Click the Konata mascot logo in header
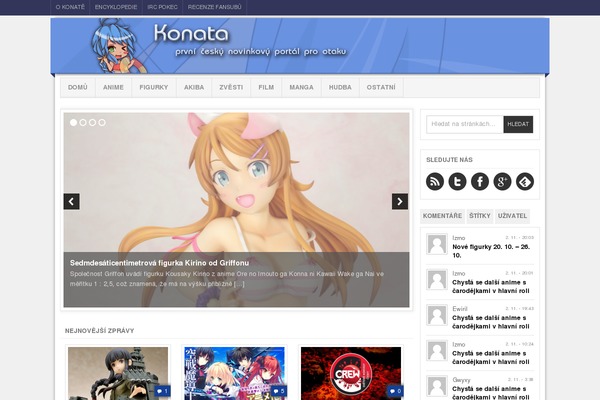 pos(118,46)
